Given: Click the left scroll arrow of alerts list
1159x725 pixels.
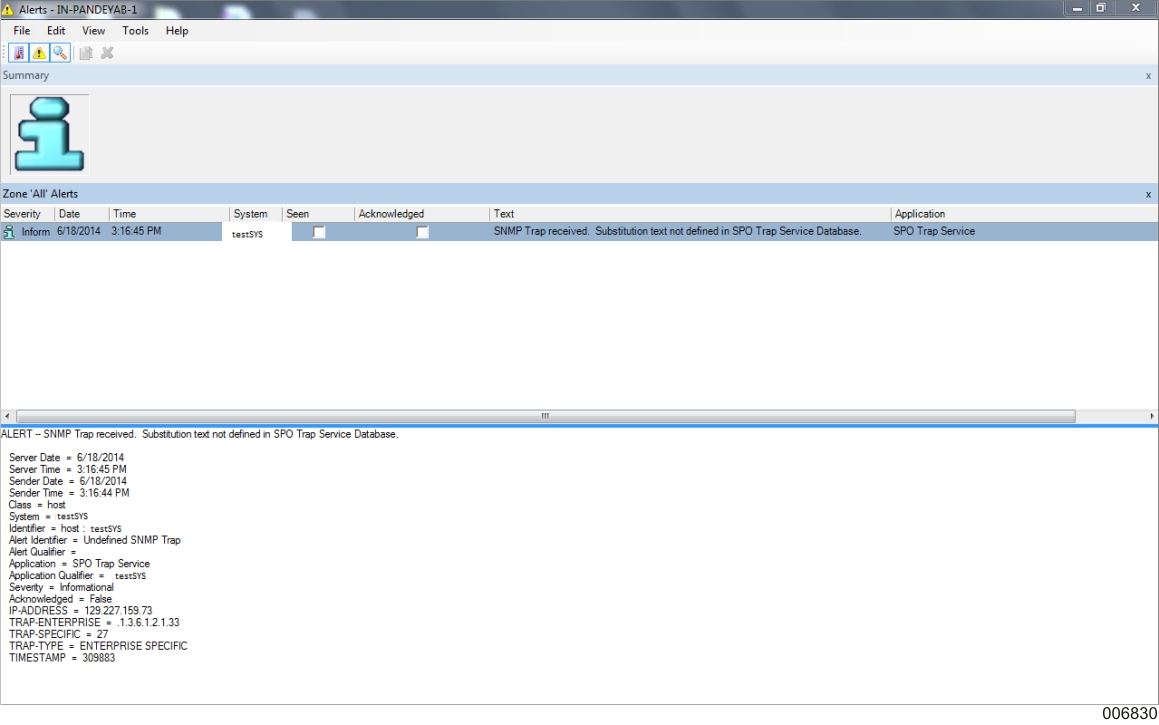Looking at the screenshot, I should point(7,416).
